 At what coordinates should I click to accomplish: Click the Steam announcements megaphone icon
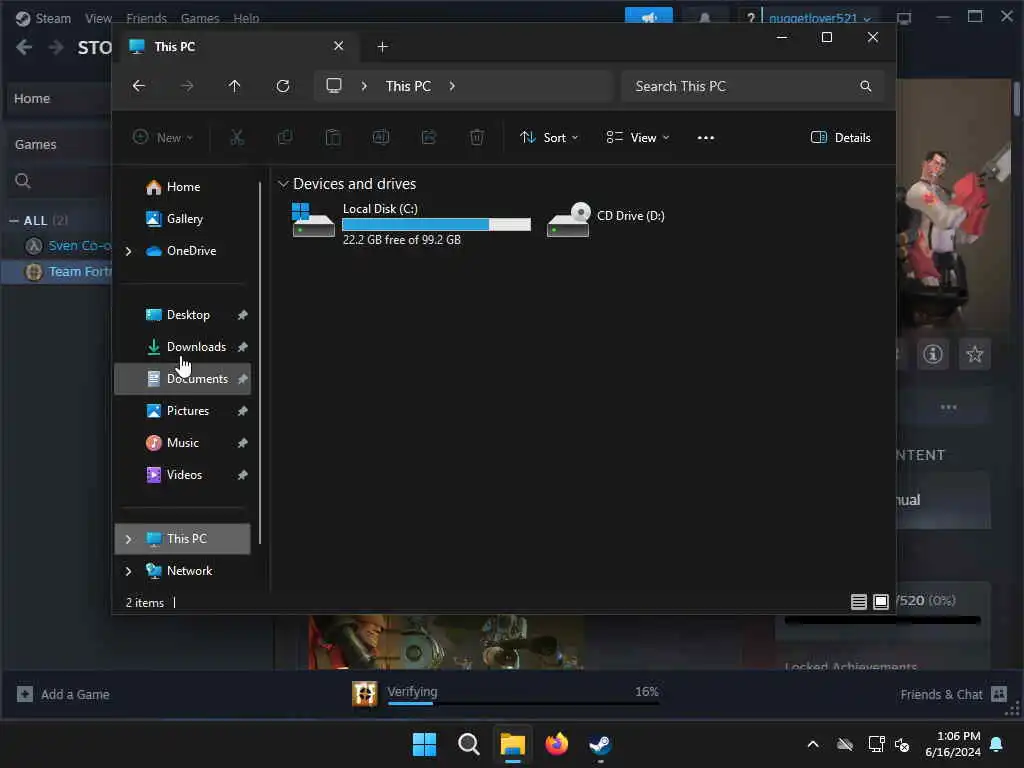[648, 16]
